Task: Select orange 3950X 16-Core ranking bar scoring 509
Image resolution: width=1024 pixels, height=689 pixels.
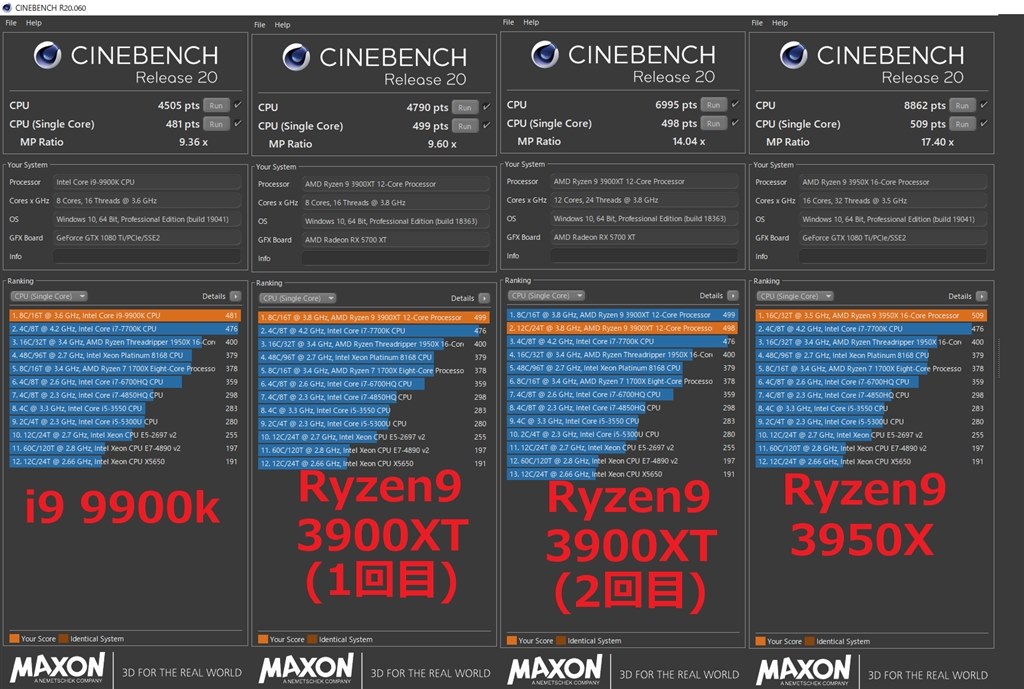Action: point(871,315)
